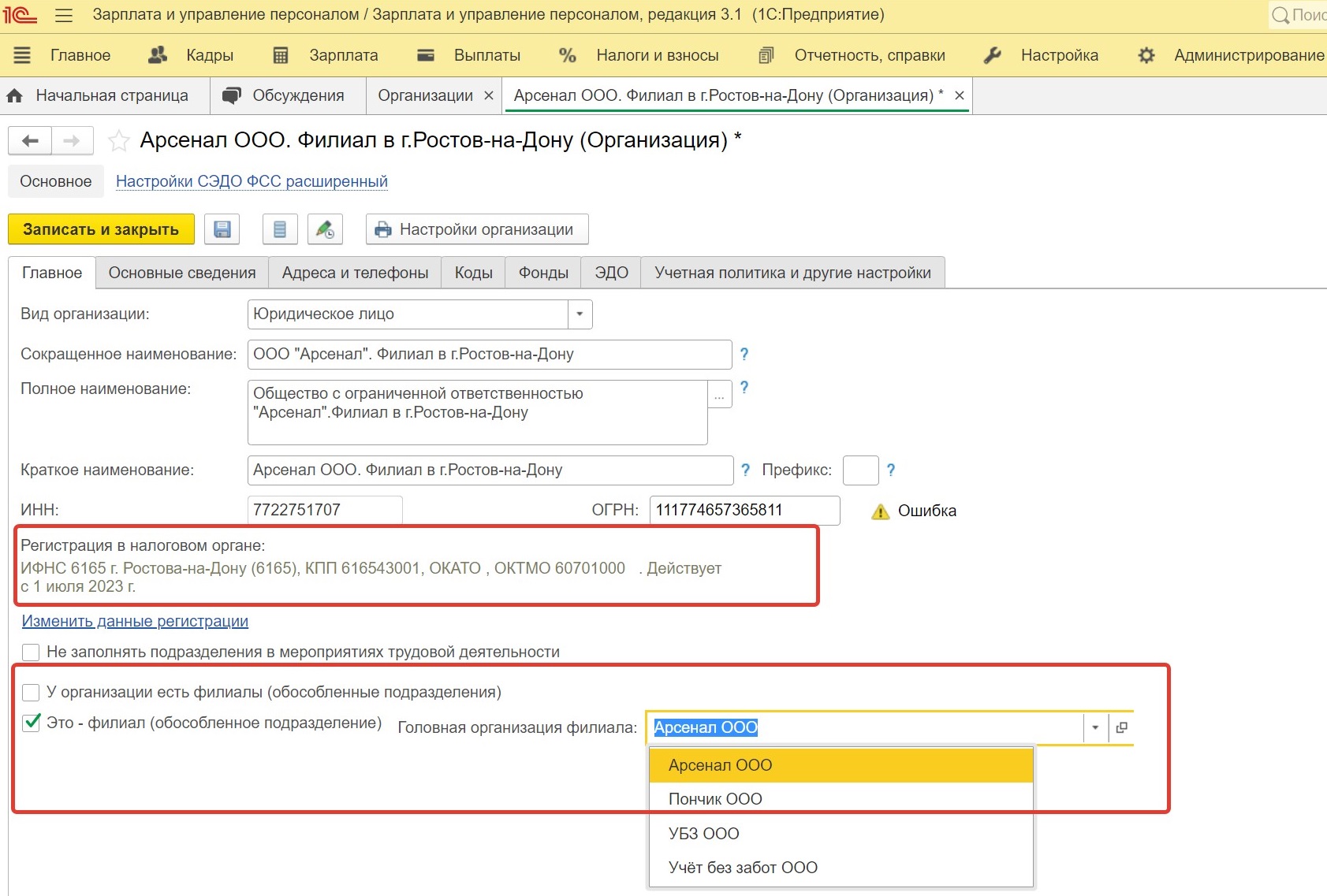This screenshot has width=1327, height=896.
Task: Switch to the ЭДО tab
Action: tap(611, 273)
